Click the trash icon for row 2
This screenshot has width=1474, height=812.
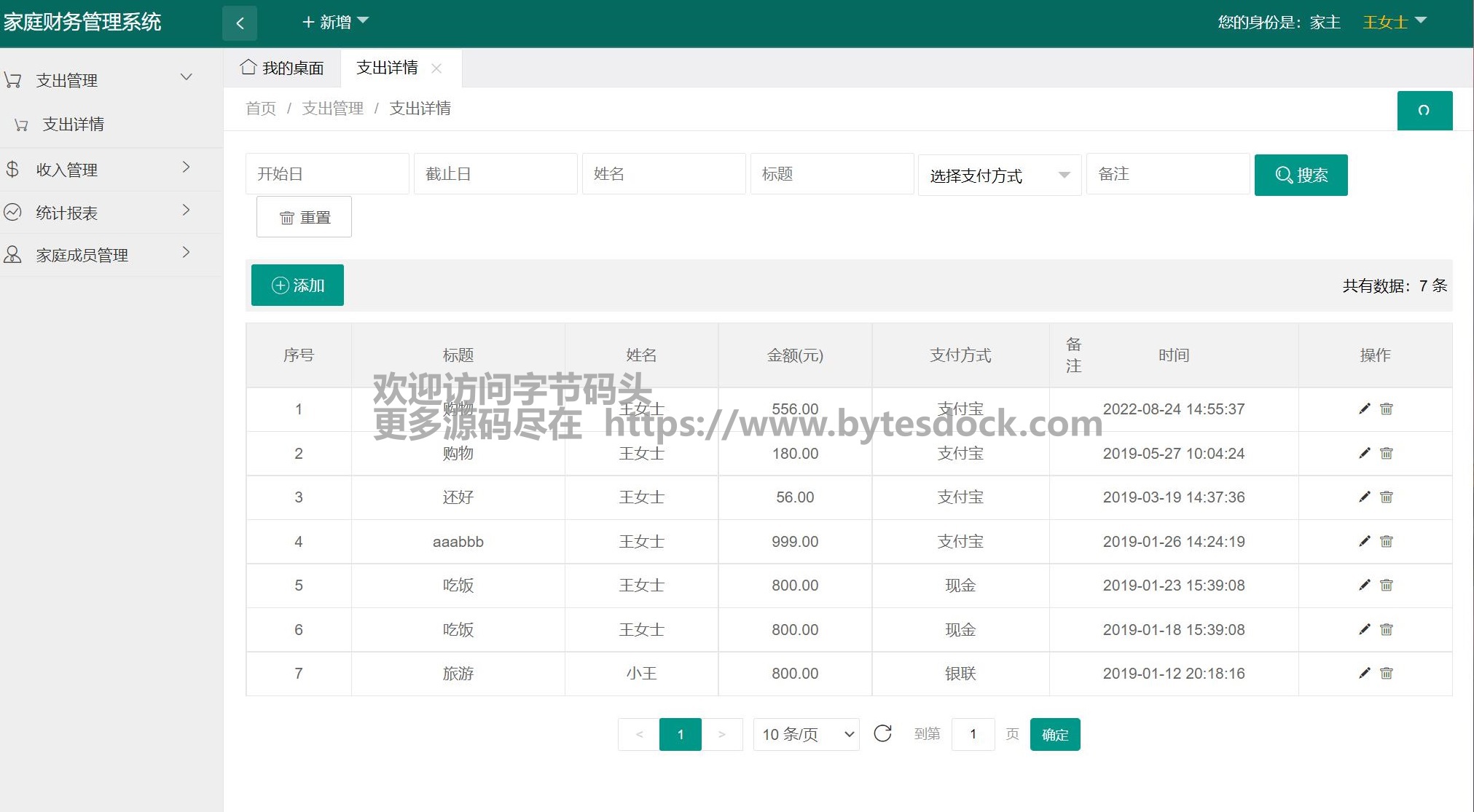click(x=1387, y=453)
